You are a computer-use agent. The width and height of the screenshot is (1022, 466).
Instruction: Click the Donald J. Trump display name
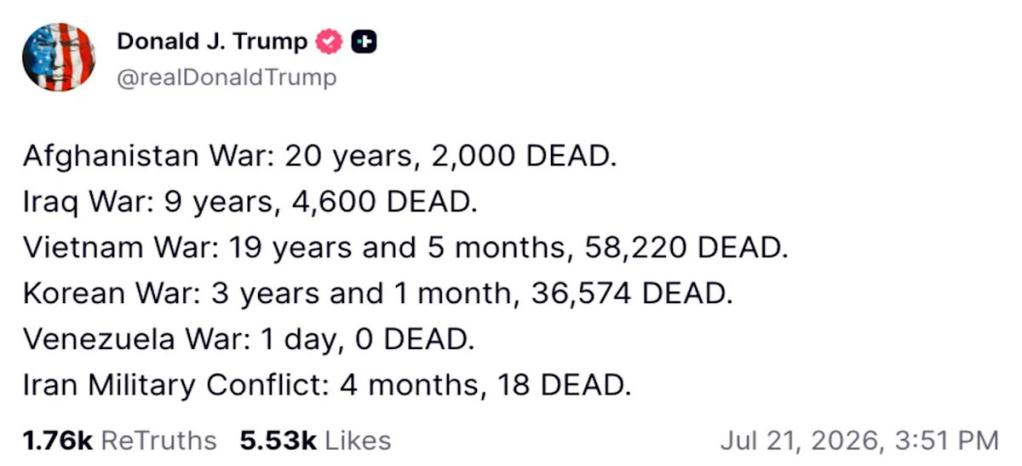click(212, 42)
